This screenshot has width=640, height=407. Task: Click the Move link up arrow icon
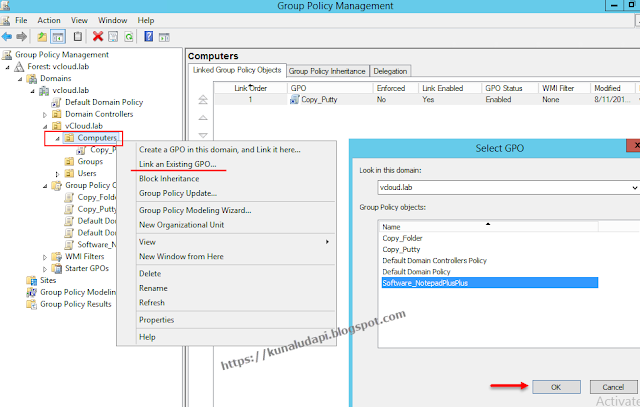(x=203, y=118)
